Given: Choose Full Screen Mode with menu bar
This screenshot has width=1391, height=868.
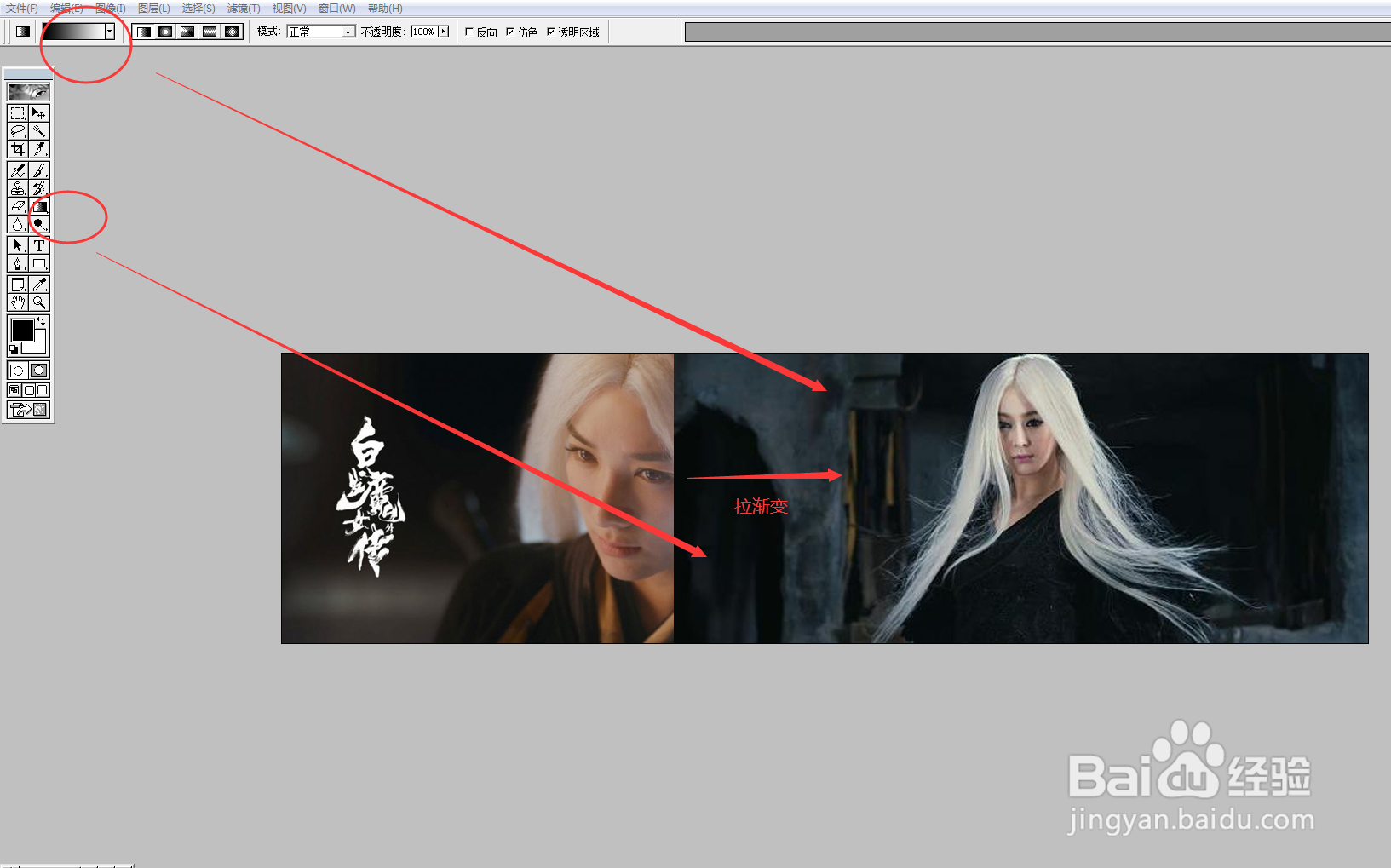Looking at the screenshot, I should pos(28,390).
